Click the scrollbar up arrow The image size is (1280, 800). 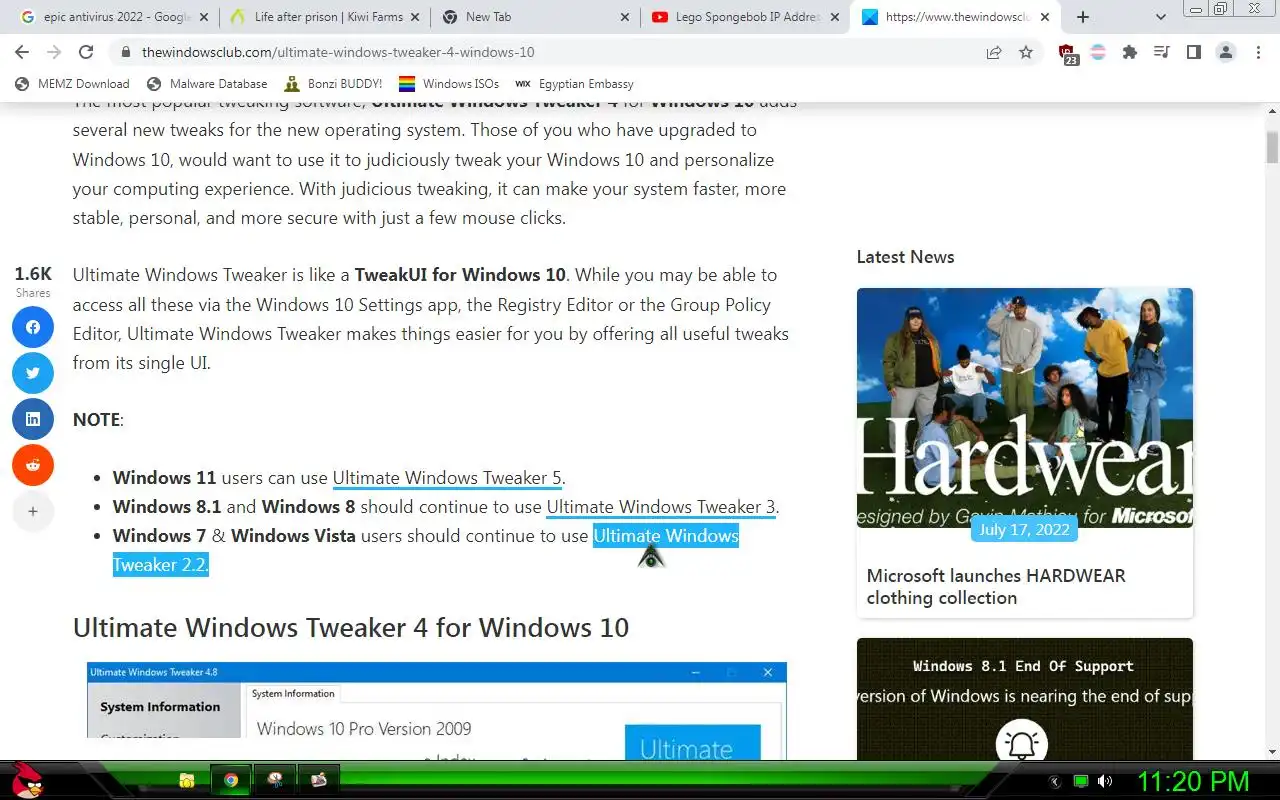point(1272,110)
